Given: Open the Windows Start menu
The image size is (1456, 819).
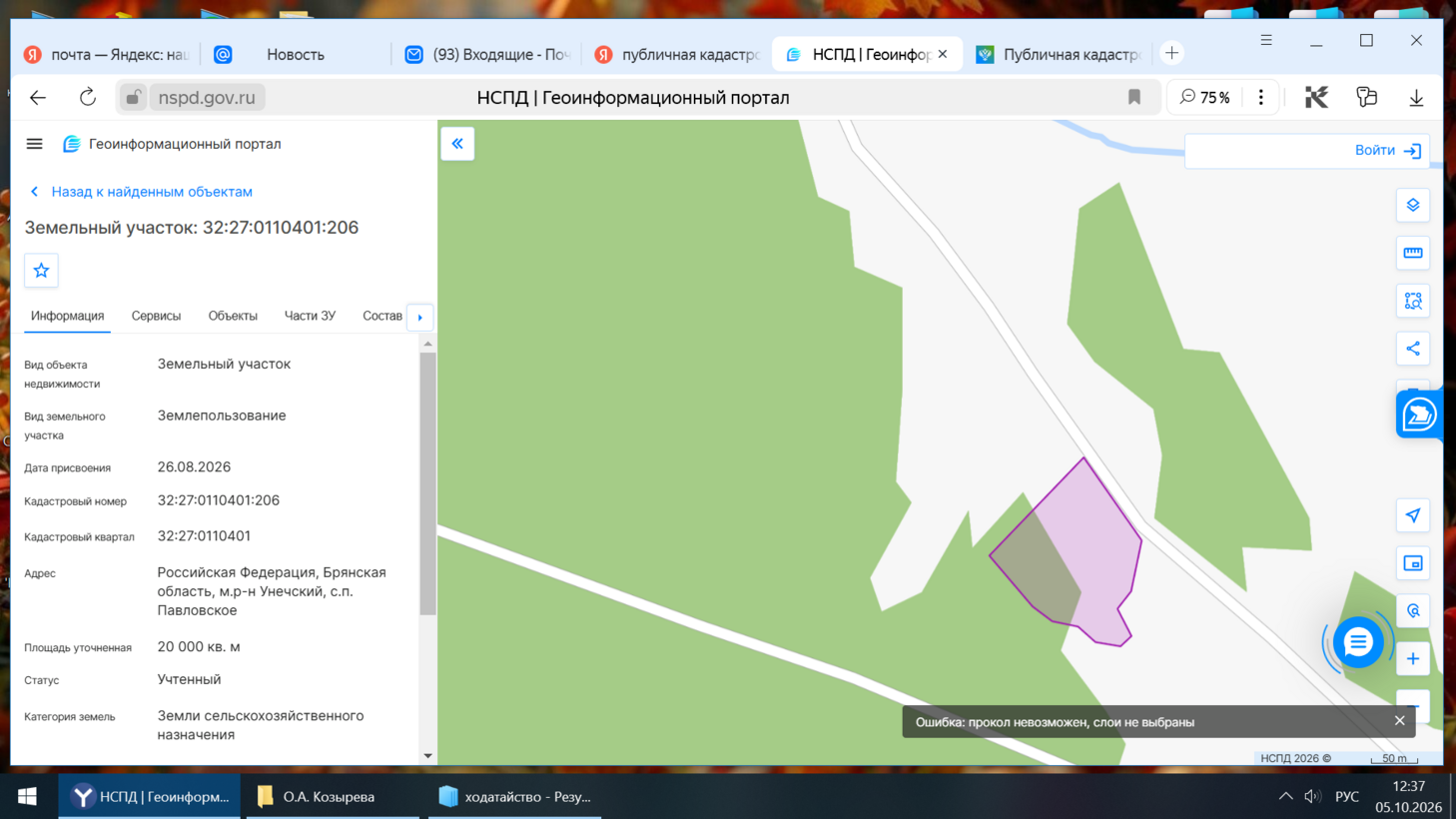Looking at the screenshot, I should (x=27, y=796).
